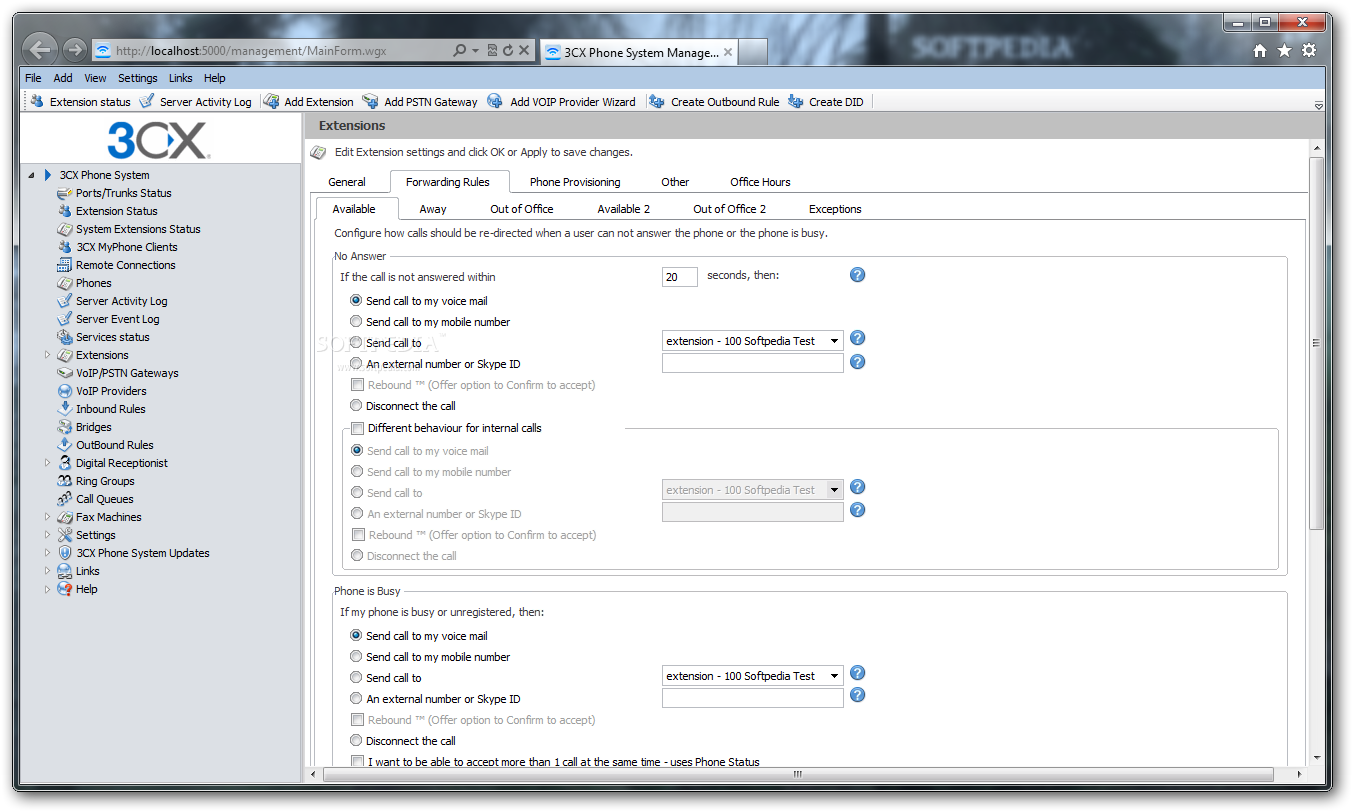Screen dimensions: 1353x812
Task: Select Phone is Busy 'Send call to my voice mail'
Action: [356, 635]
